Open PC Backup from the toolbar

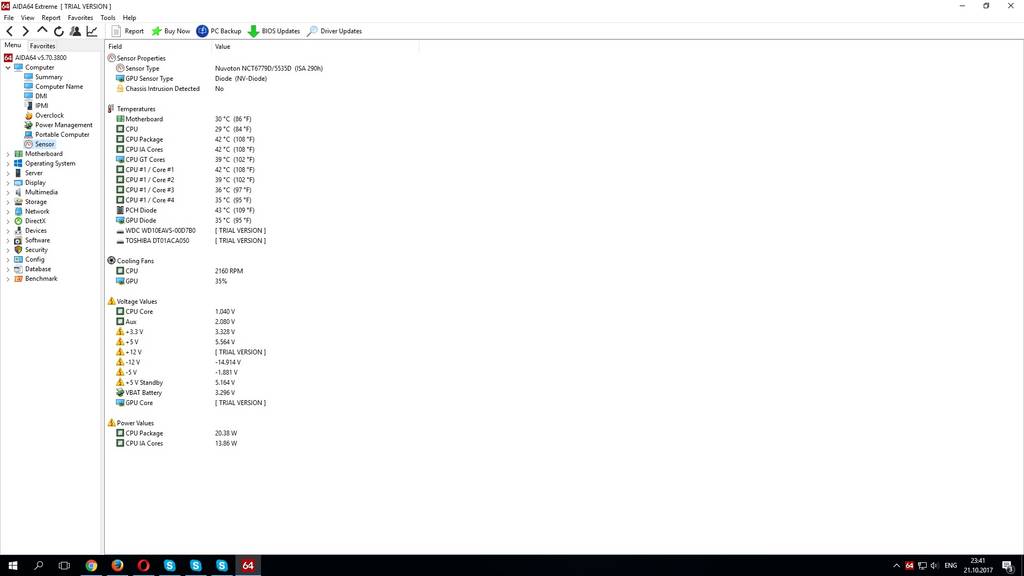tap(219, 31)
